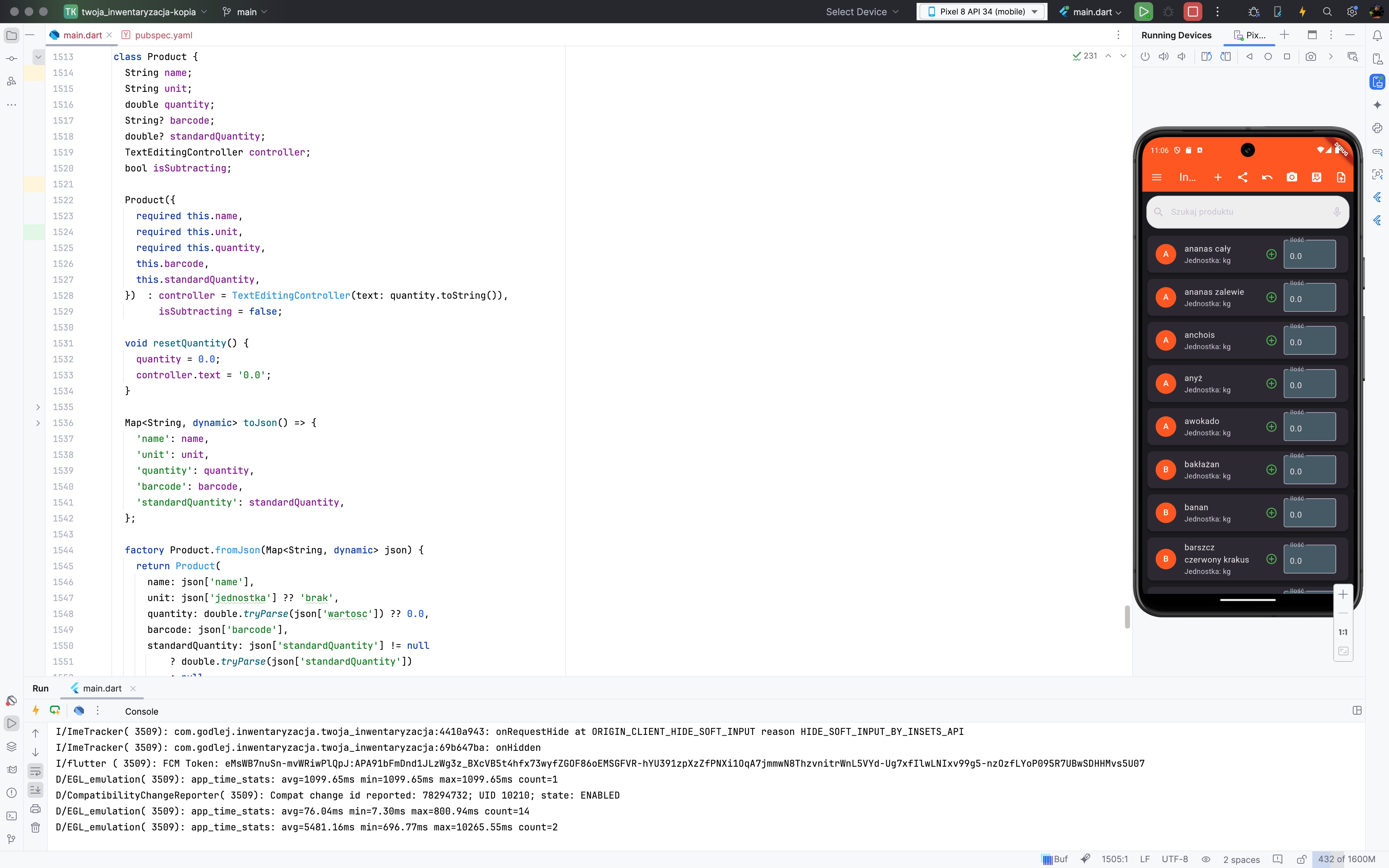Select the Pix... tab in Running Devices
The image size is (1389, 868).
point(1250,35)
